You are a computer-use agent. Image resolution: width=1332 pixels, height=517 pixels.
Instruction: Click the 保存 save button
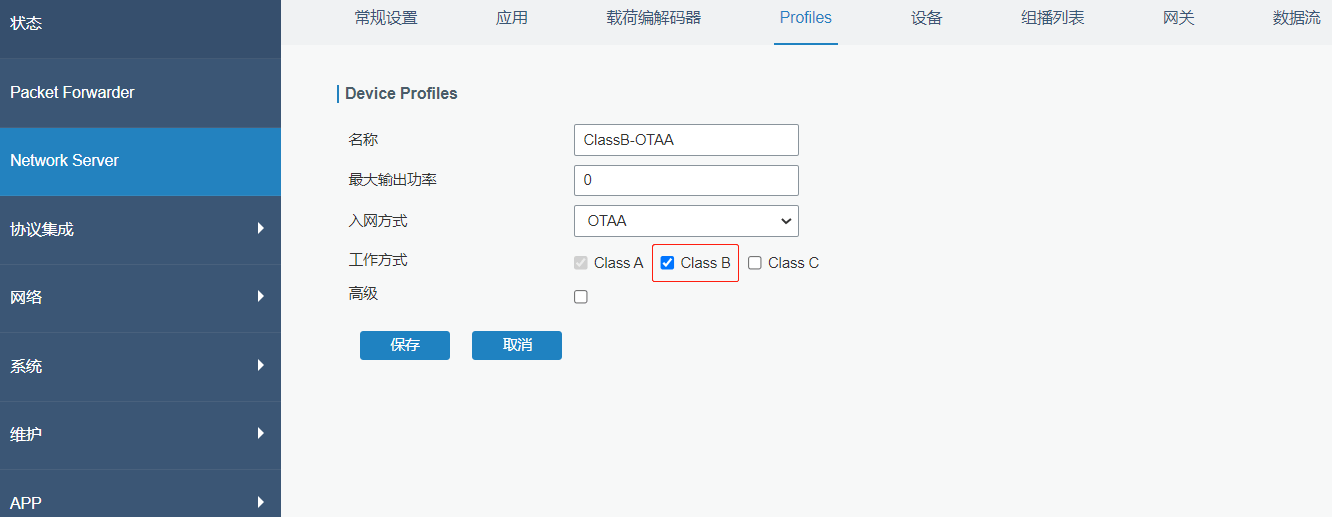pyautogui.click(x=405, y=345)
